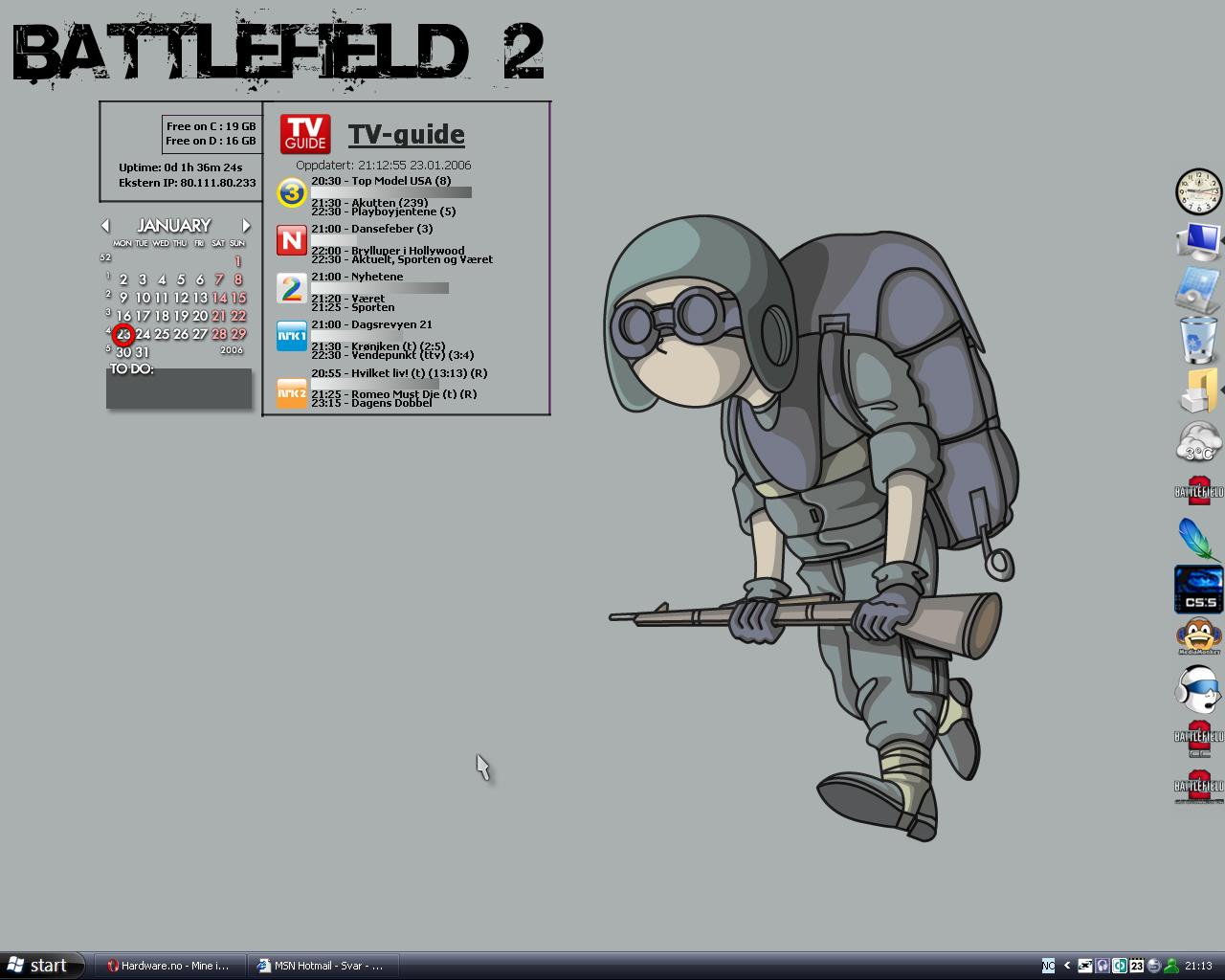Screen dimensions: 1225x980
Task: Go to next month in calendar
Action: click(246, 226)
